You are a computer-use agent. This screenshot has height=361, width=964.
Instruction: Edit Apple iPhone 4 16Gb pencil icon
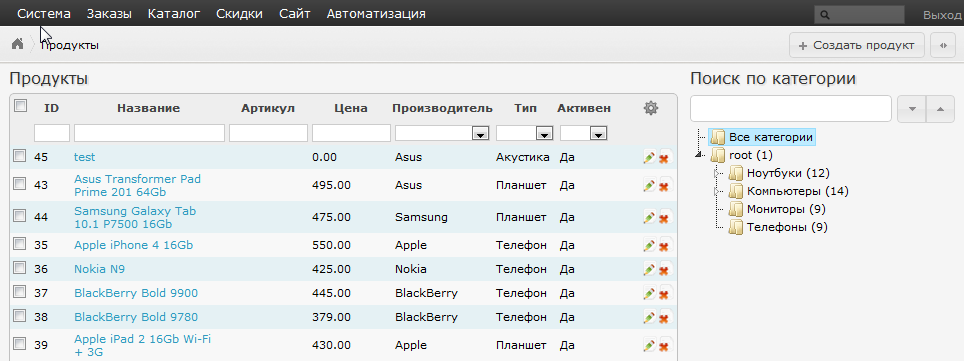click(x=649, y=245)
